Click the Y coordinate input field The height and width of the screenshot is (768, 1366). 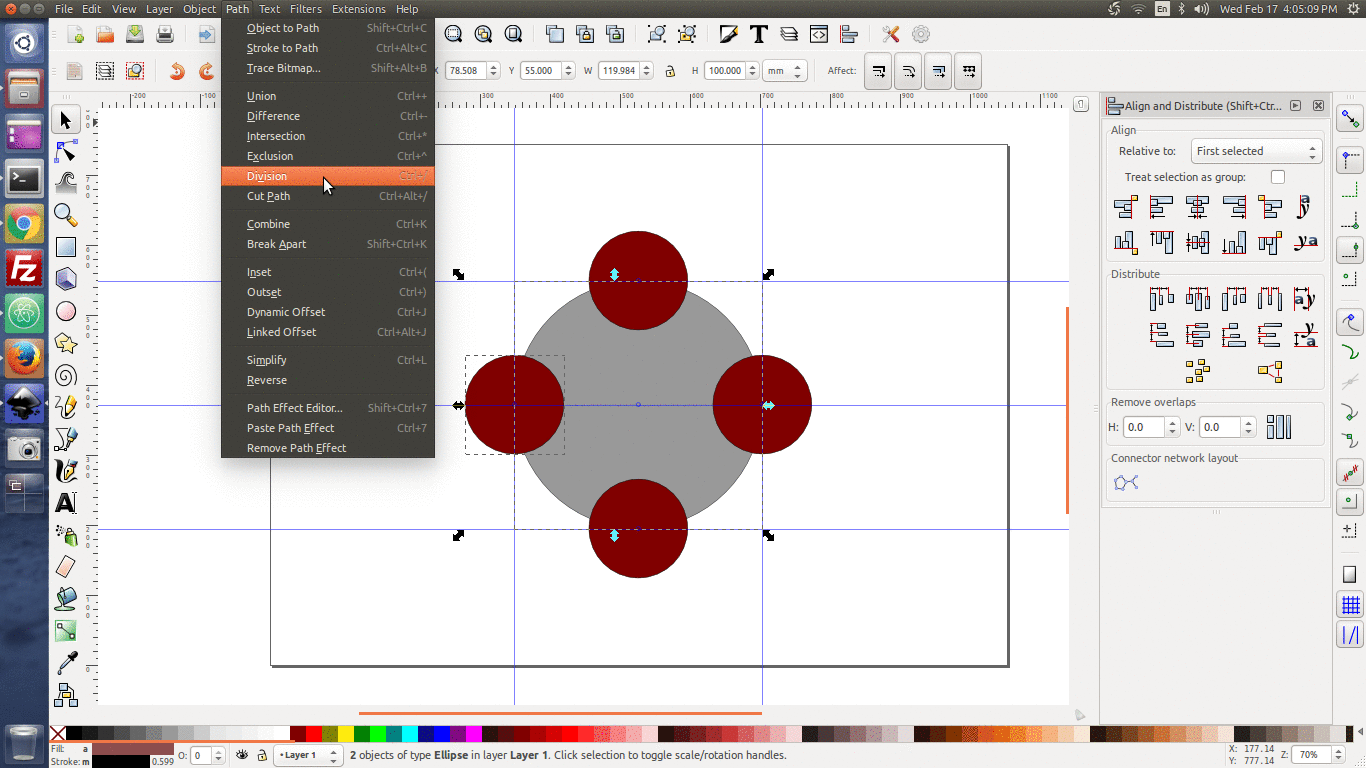(x=541, y=71)
